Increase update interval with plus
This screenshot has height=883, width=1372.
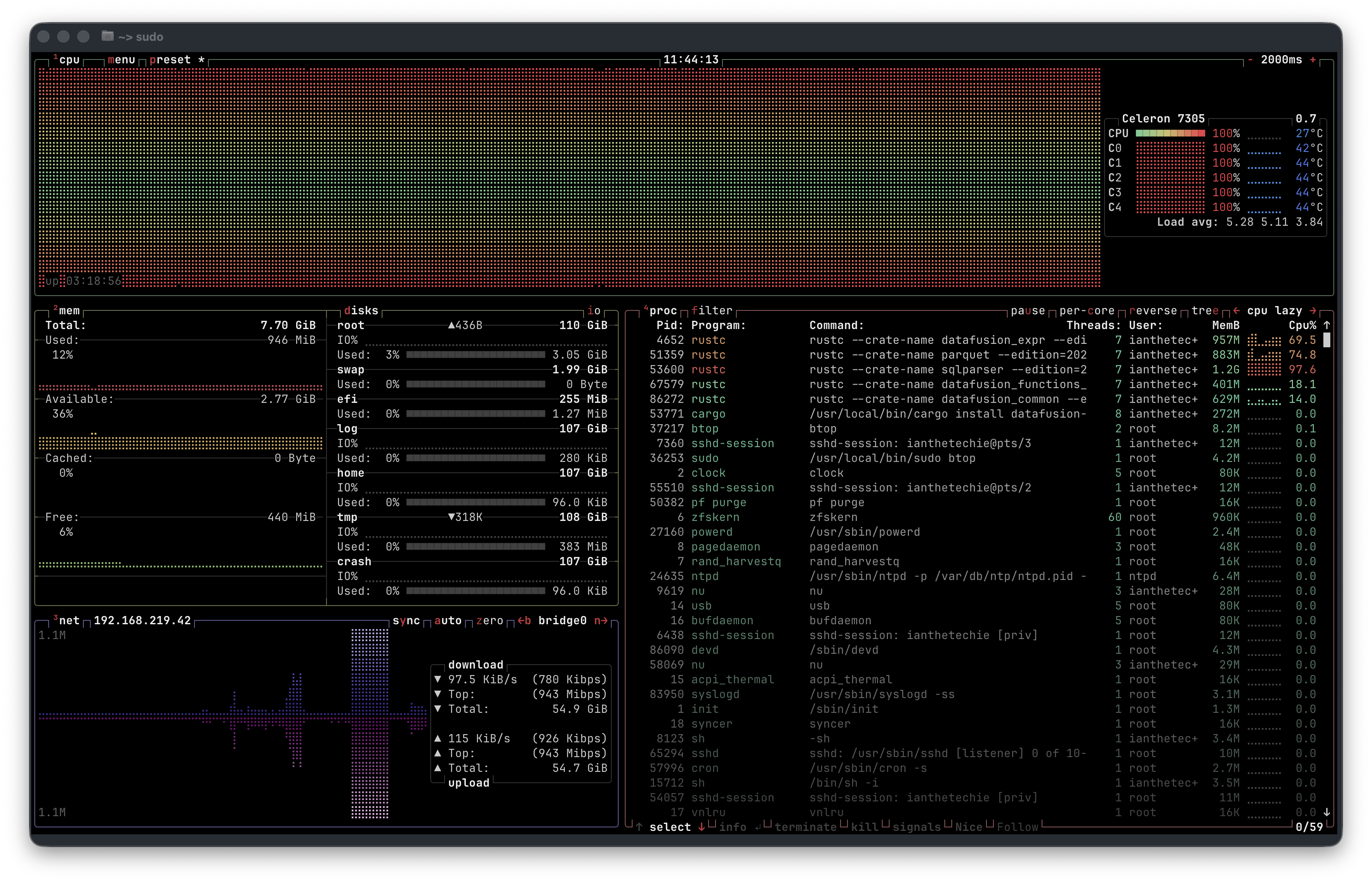click(x=1313, y=59)
